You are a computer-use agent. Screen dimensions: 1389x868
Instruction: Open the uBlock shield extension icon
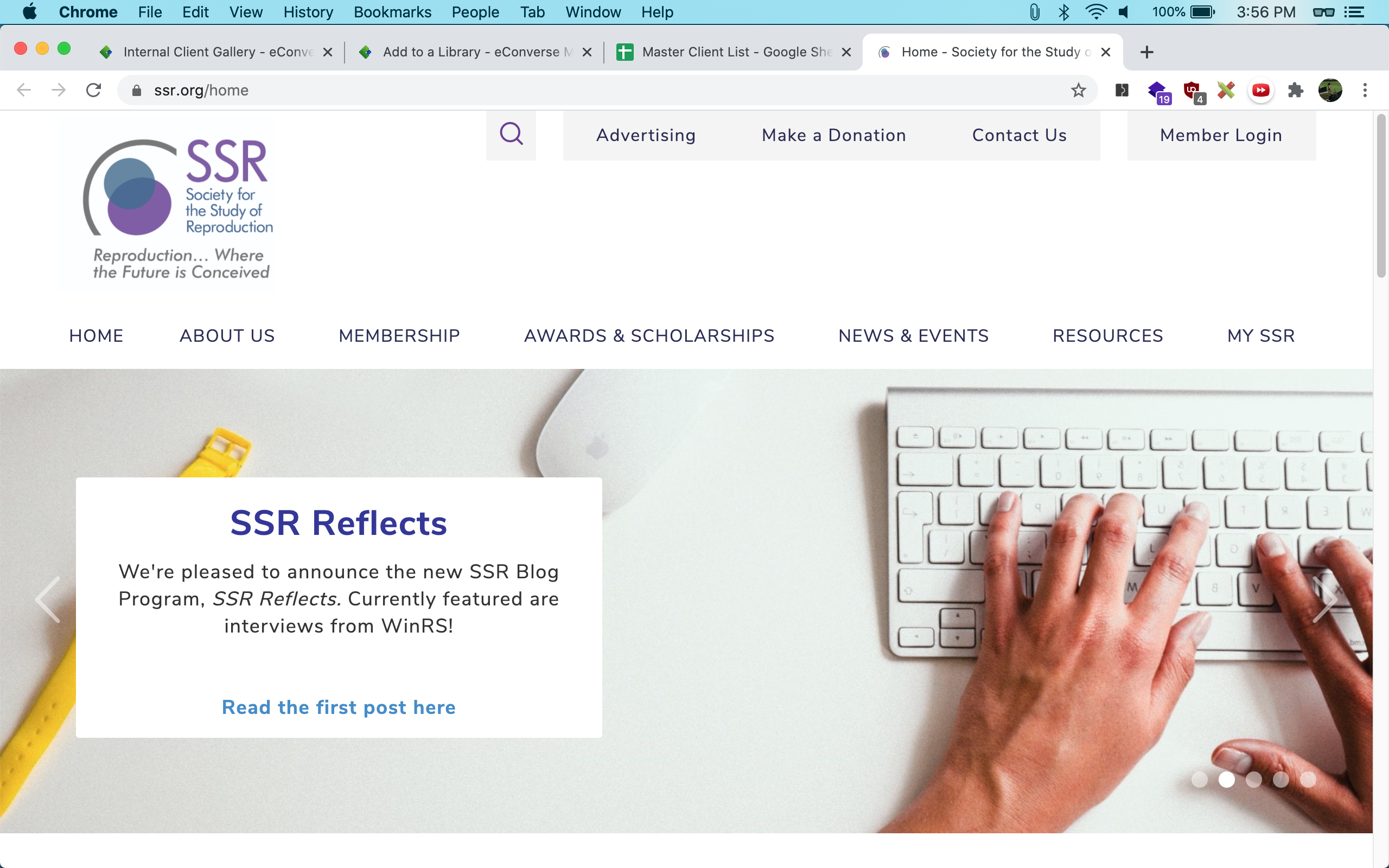click(x=1193, y=91)
